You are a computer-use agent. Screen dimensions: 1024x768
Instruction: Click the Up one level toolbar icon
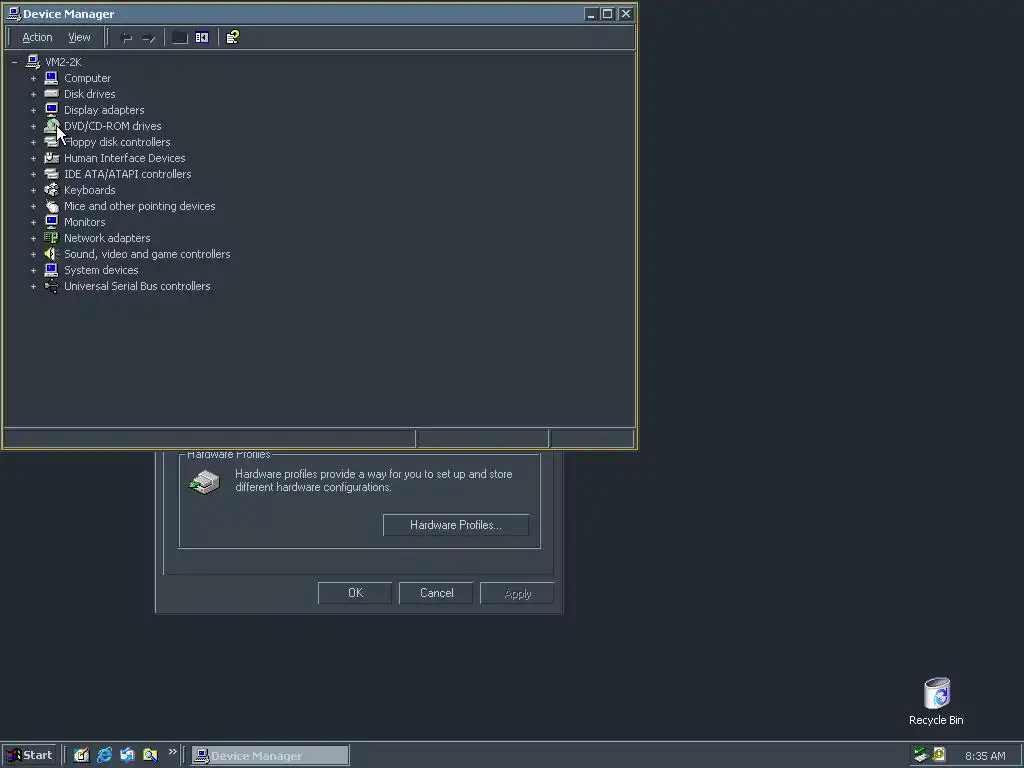pos(180,38)
